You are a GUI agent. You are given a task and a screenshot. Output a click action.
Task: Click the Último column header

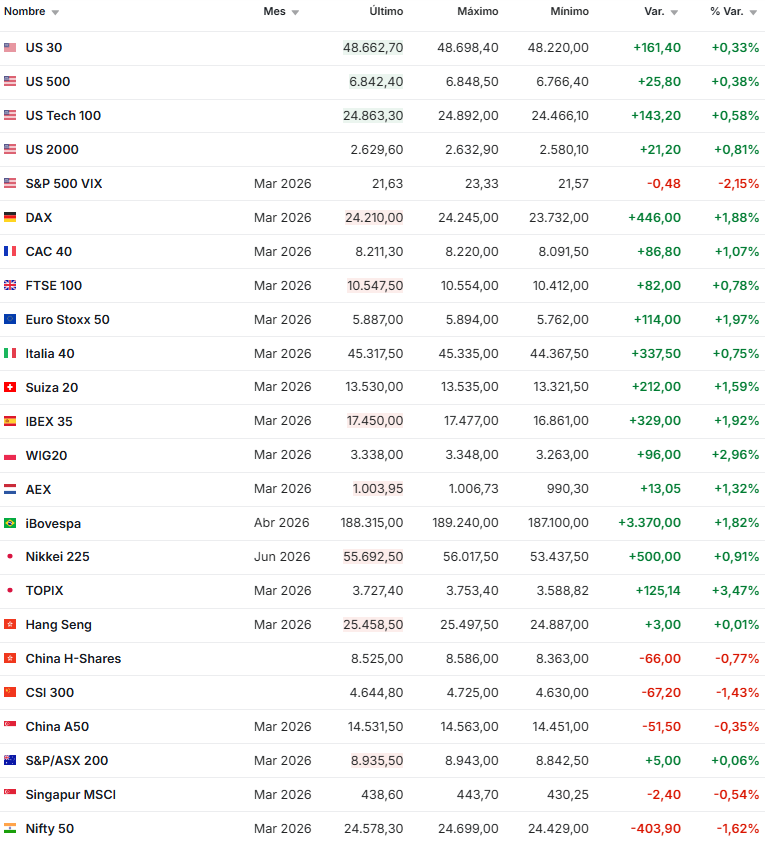[x=386, y=12]
